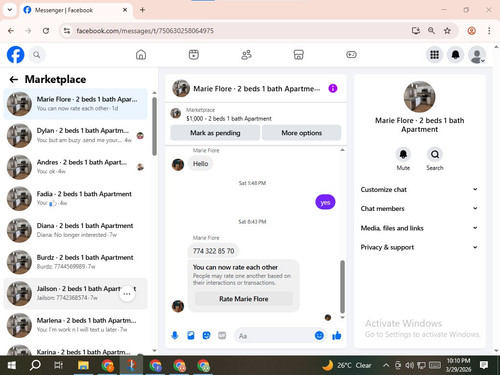500x375 pixels.
Task: Open Dylan conversation in list
Action: point(75,135)
